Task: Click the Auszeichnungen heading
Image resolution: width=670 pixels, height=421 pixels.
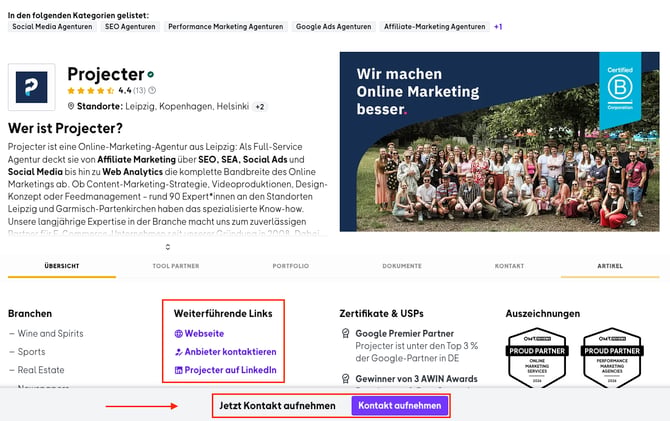Action: [543, 314]
